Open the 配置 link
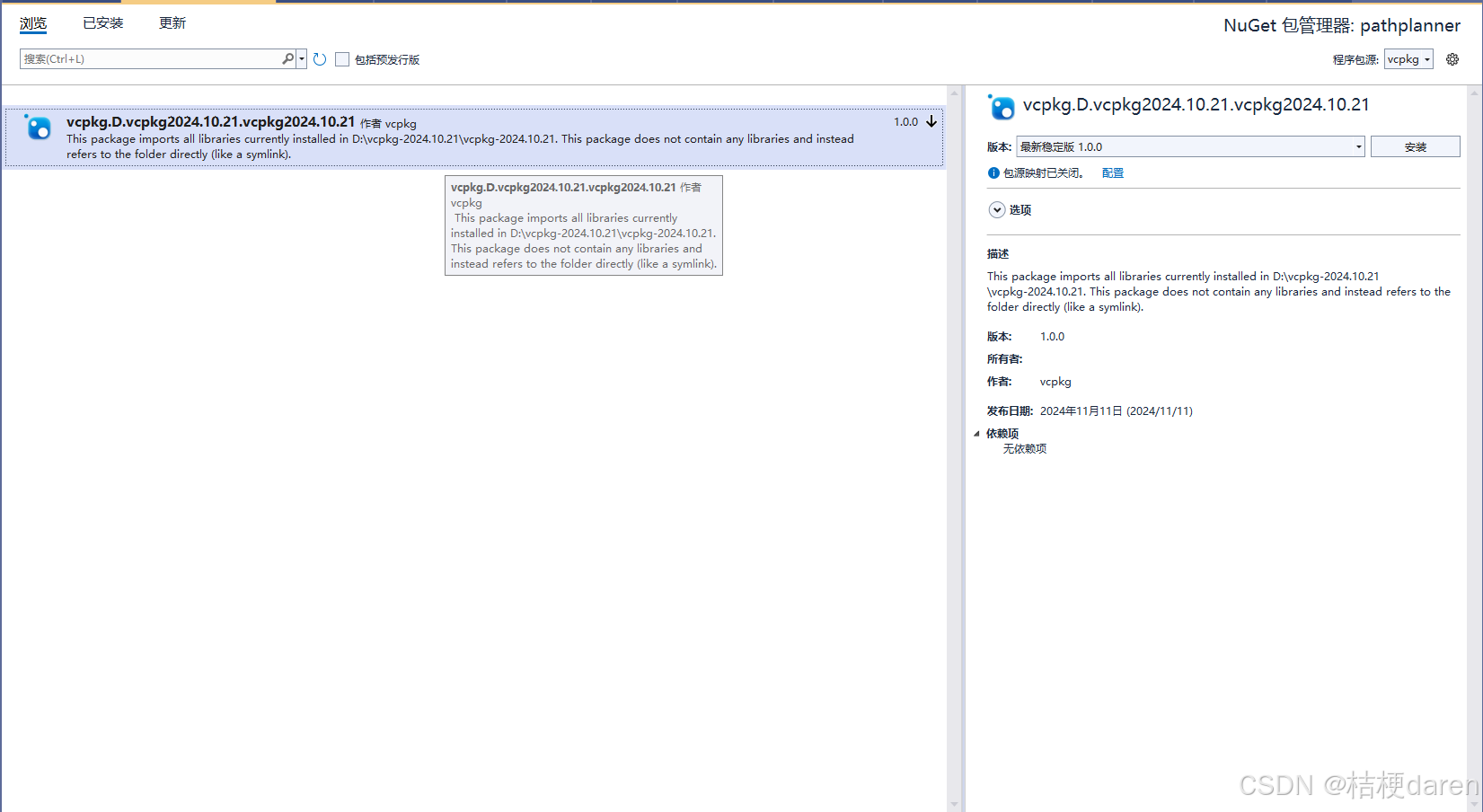This screenshot has width=1483, height=812. coord(1113,173)
